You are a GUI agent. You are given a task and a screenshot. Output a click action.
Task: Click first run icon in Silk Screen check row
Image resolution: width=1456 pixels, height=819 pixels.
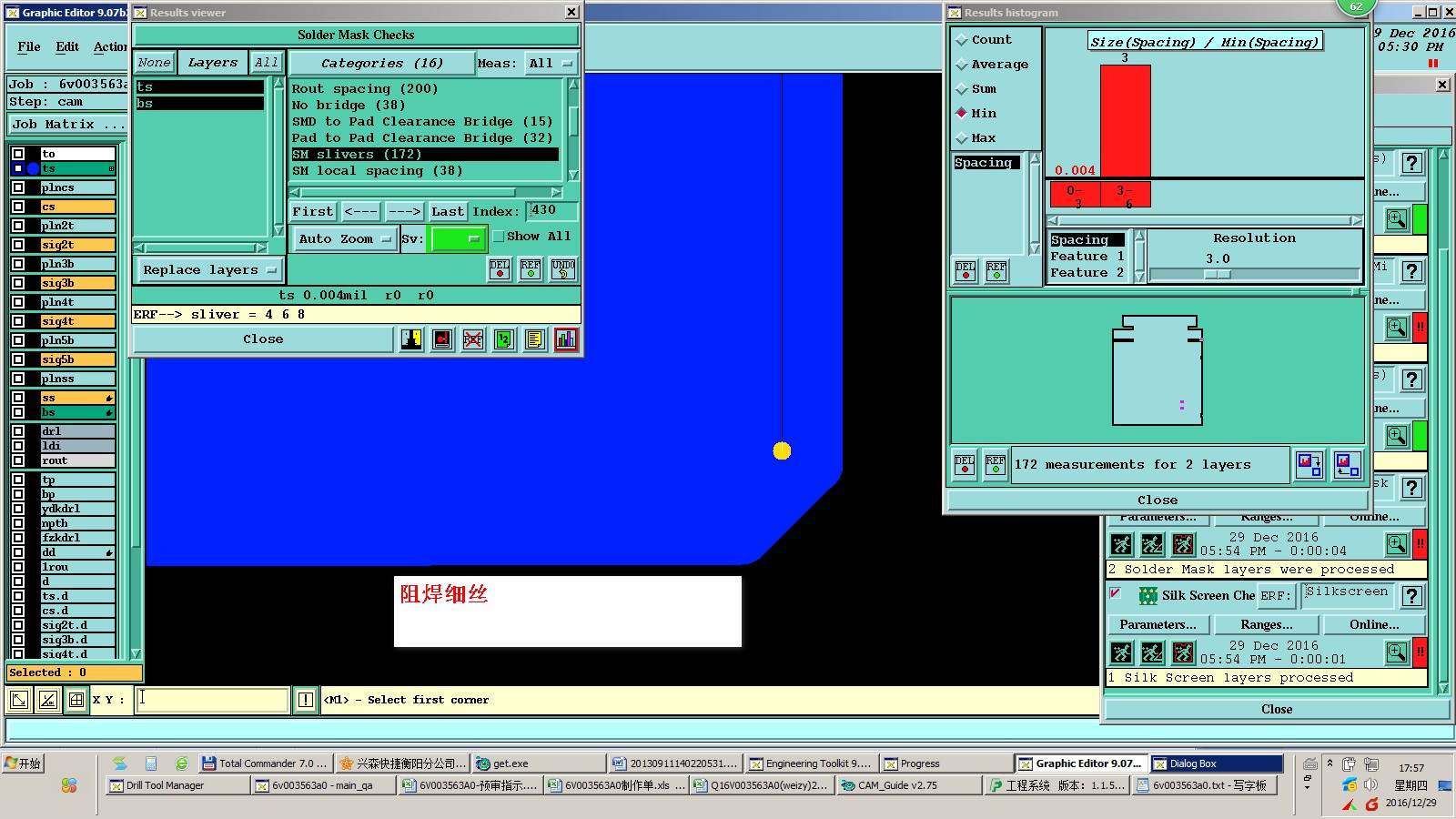(1122, 652)
